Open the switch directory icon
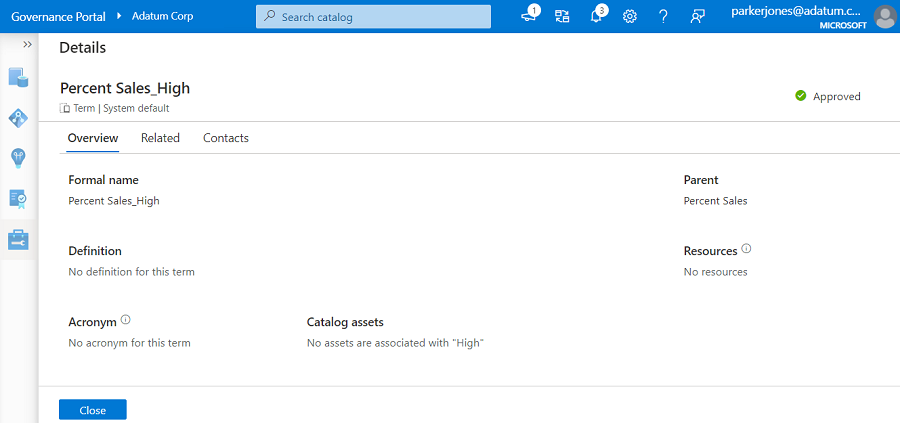 [x=562, y=16]
